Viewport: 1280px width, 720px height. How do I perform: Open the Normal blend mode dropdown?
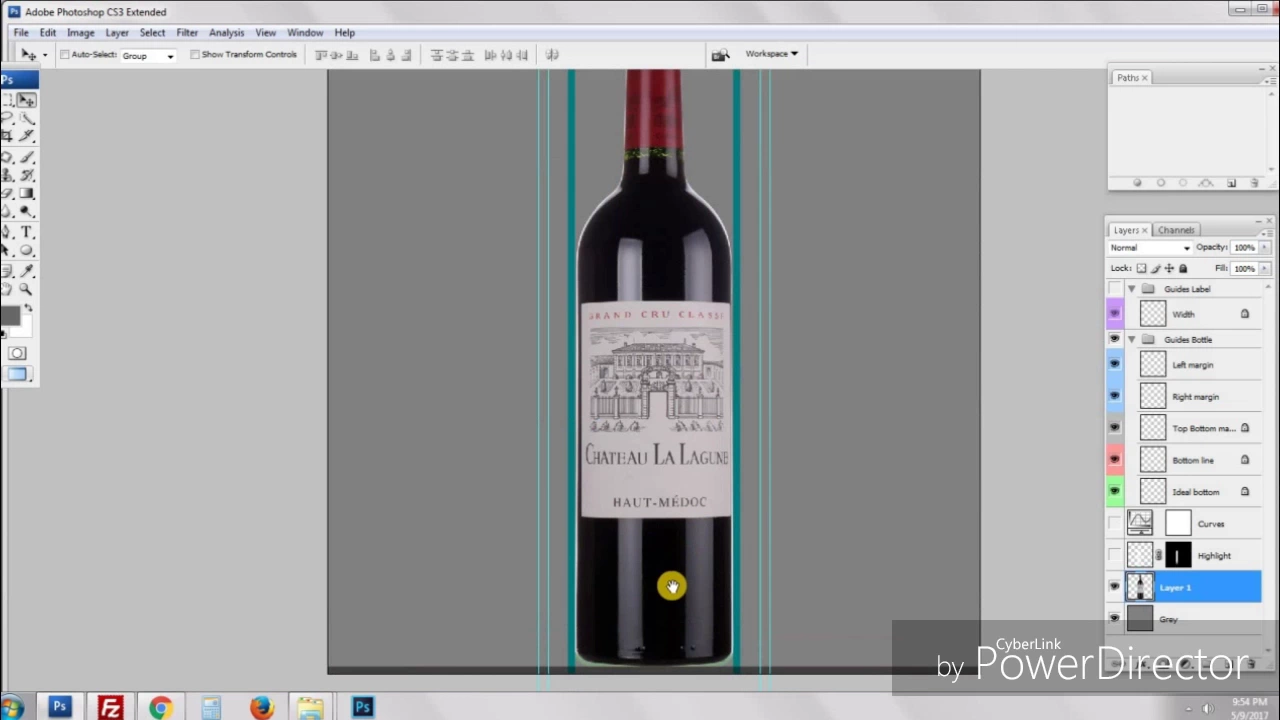pyautogui.click(x=1150, y=248)
